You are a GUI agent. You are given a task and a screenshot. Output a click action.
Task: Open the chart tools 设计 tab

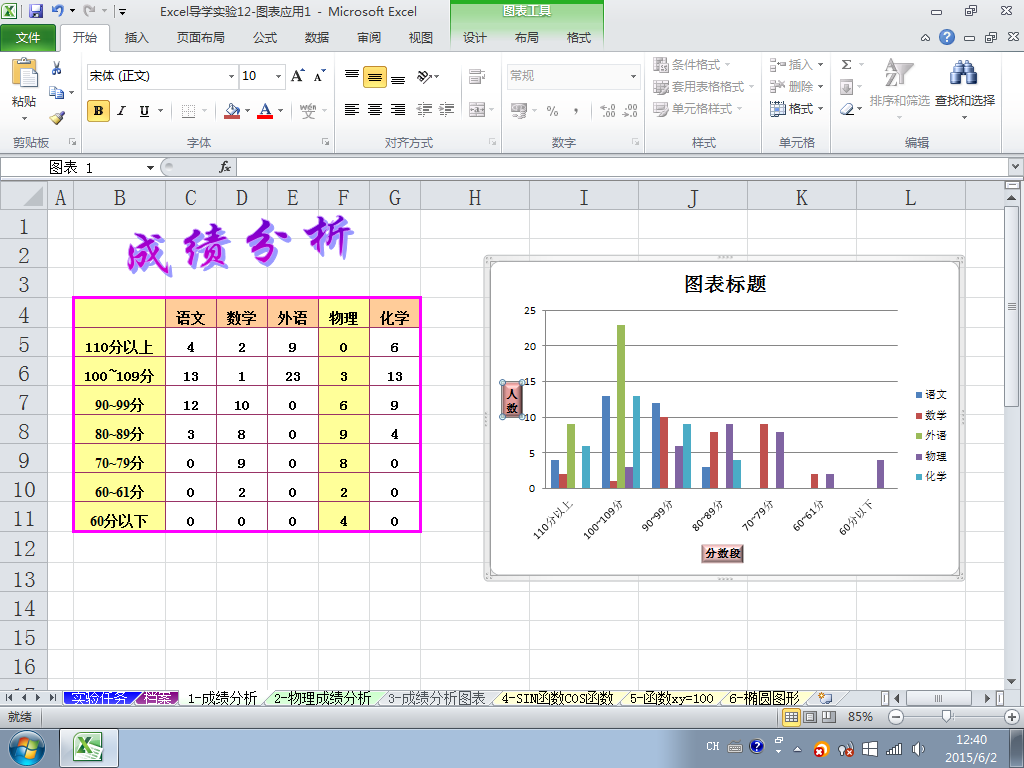coord(475,38)
